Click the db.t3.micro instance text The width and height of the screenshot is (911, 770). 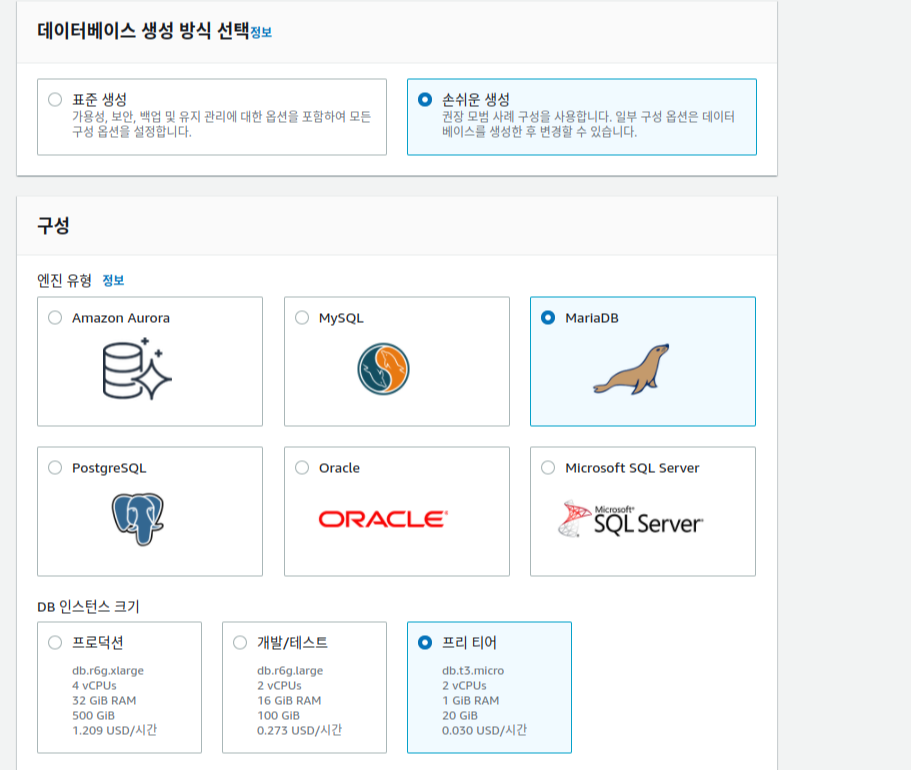pyautogui.click(x=473, y=670)
